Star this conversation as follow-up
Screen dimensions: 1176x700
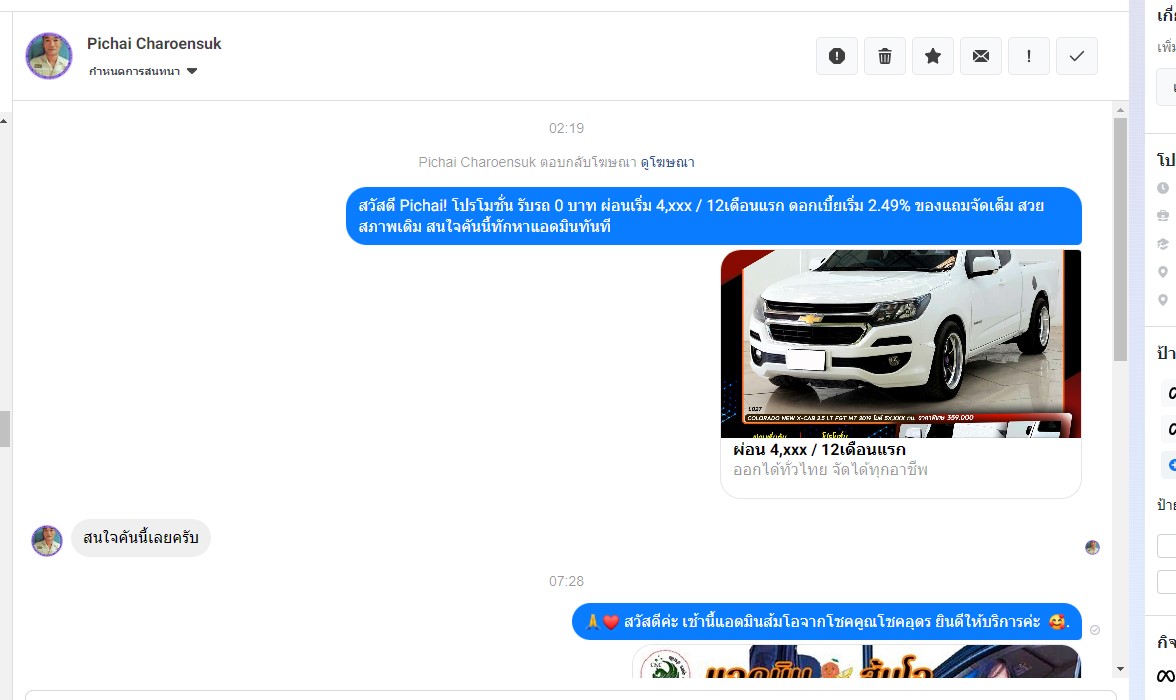pyautogui.click(x=932, y=56)
